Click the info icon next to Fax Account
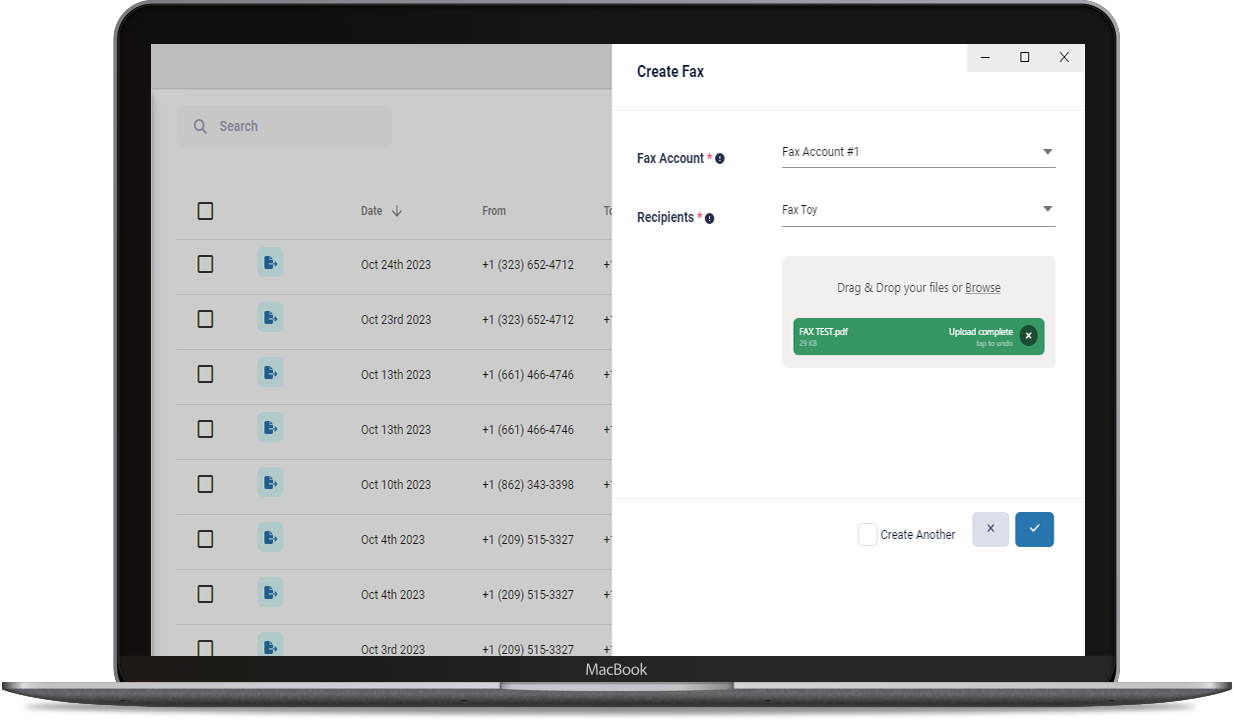The height and width of the screenshot is (720, 1234). click(720, 159)
